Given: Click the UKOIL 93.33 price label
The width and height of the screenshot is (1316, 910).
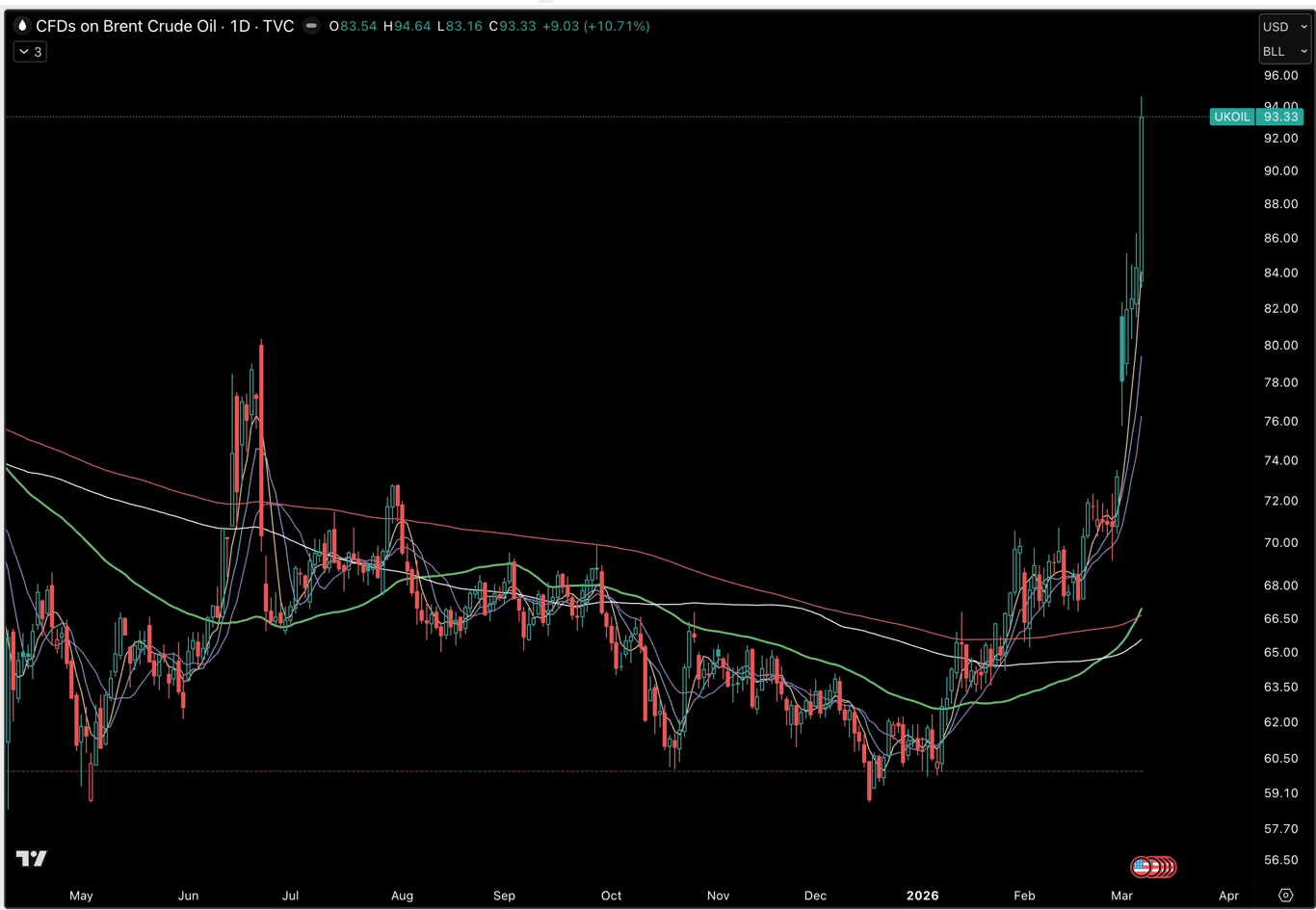Looking at the screenshot, I should tap(1256, 117).
